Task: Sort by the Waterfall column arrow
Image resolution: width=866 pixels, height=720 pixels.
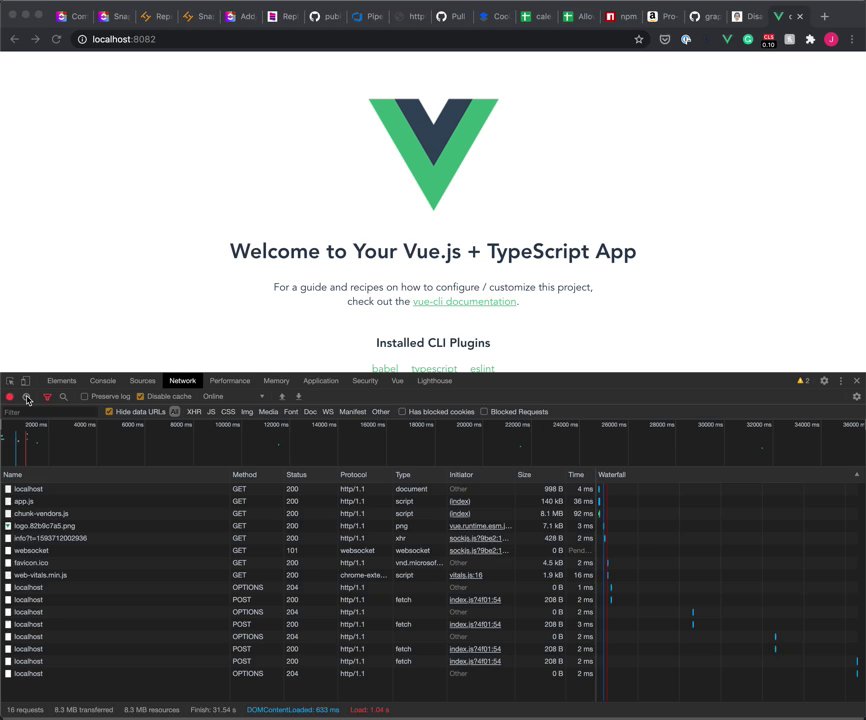Action: click(857, 474)
